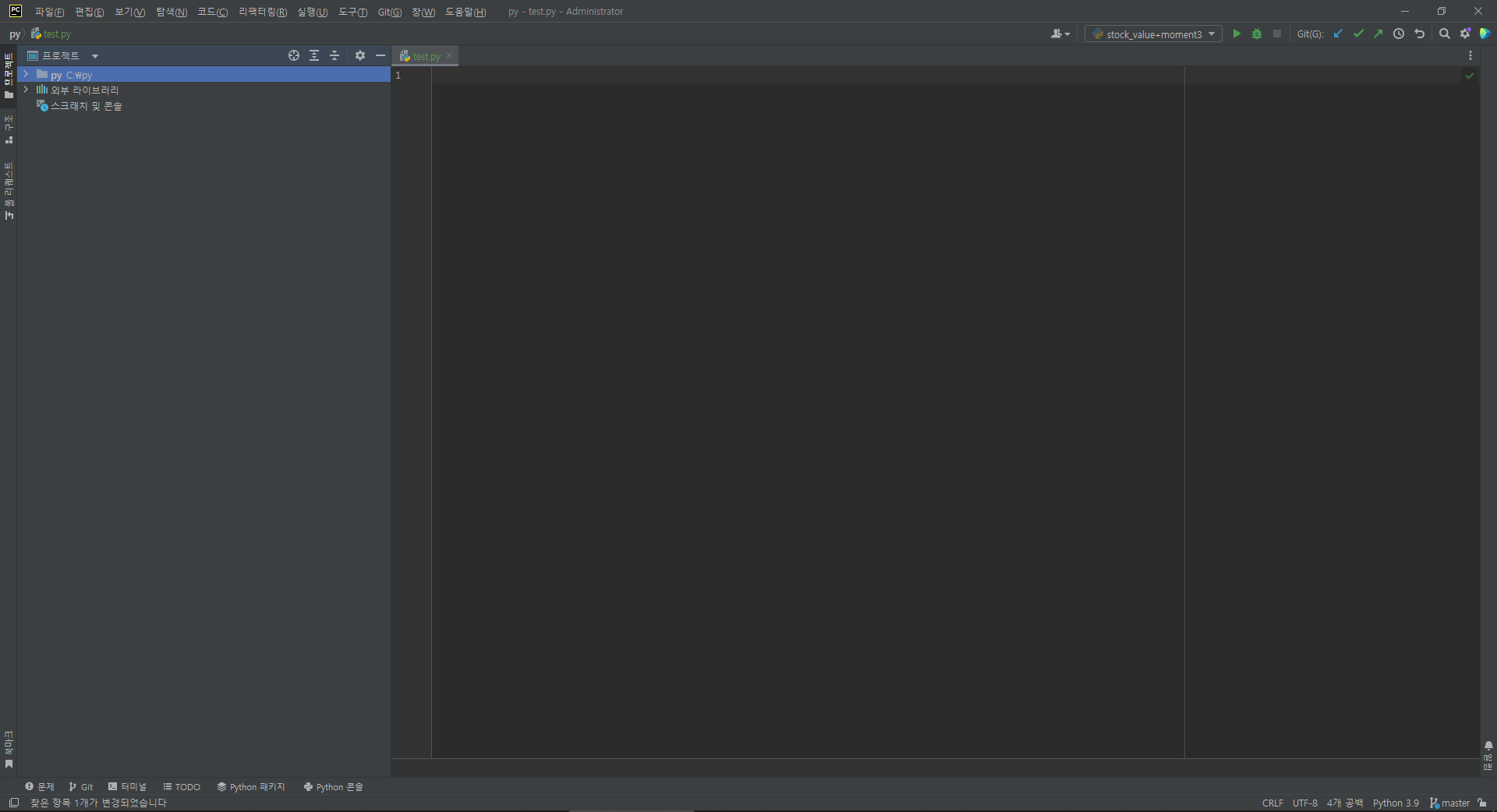Expand the 외부 라이브러리 node chevron
1497x812 pixels.
26,90
